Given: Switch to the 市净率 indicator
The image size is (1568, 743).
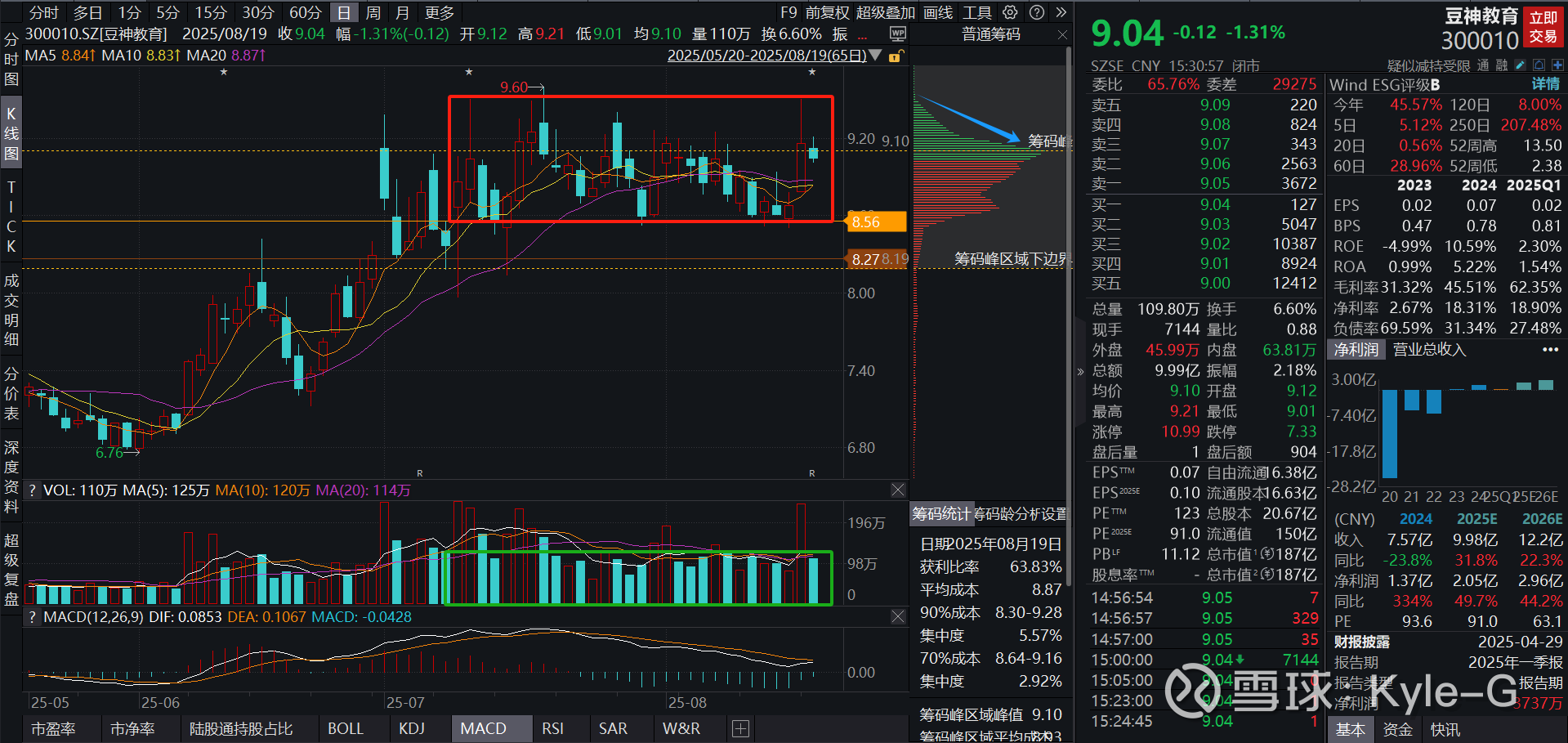Looking at the screenshot, I should [x=132, y=728].
